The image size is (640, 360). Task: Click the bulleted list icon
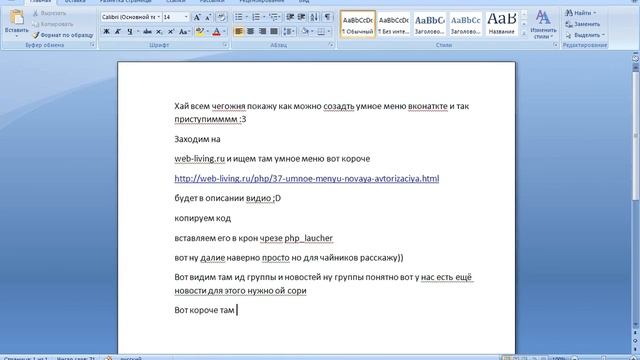(x=238, y=17)
